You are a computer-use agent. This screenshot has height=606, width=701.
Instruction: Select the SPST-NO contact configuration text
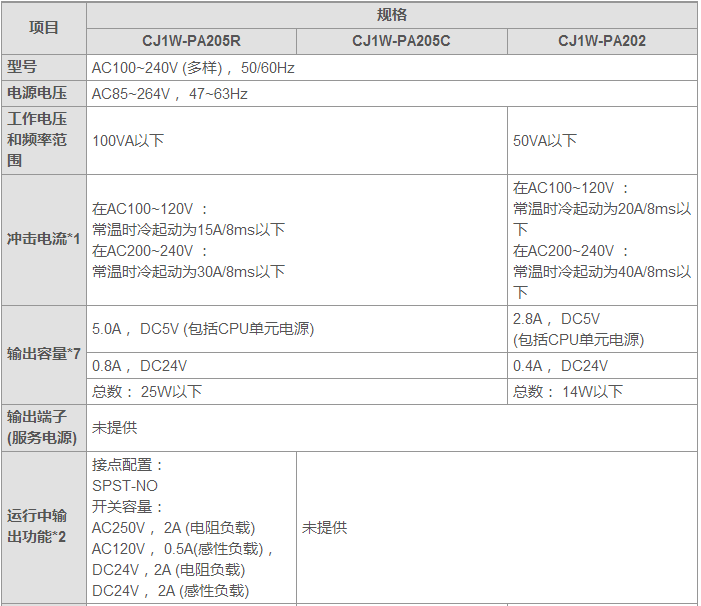tap(125, 485)
